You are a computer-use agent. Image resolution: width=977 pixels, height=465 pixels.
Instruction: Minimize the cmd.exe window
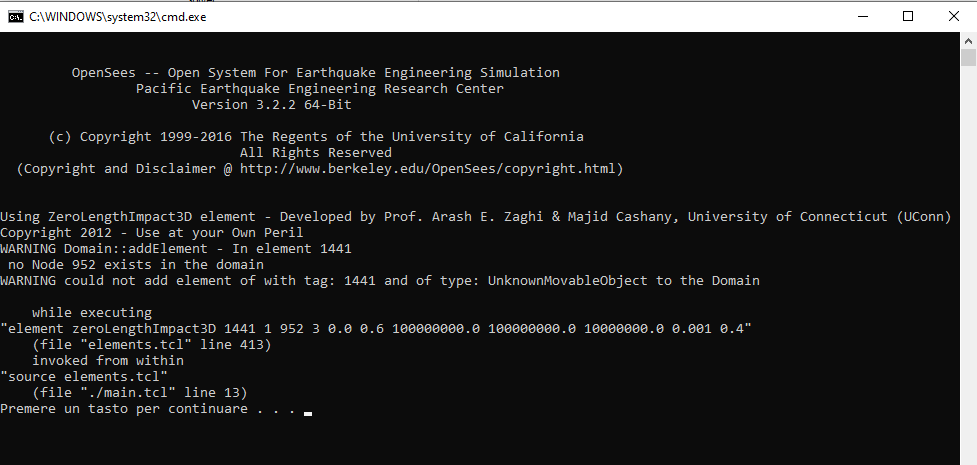[863, 17]
